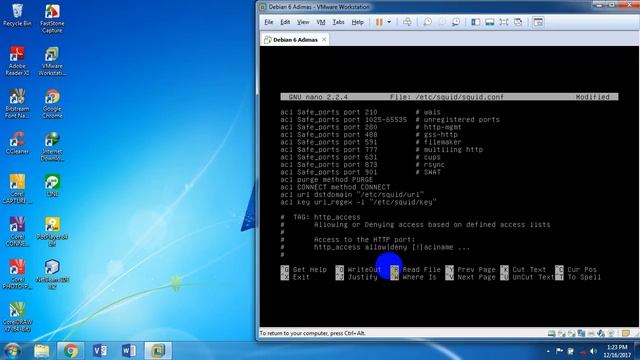Open the Windows Start menu
640x360 pixels.
click(x=12, y=351)
